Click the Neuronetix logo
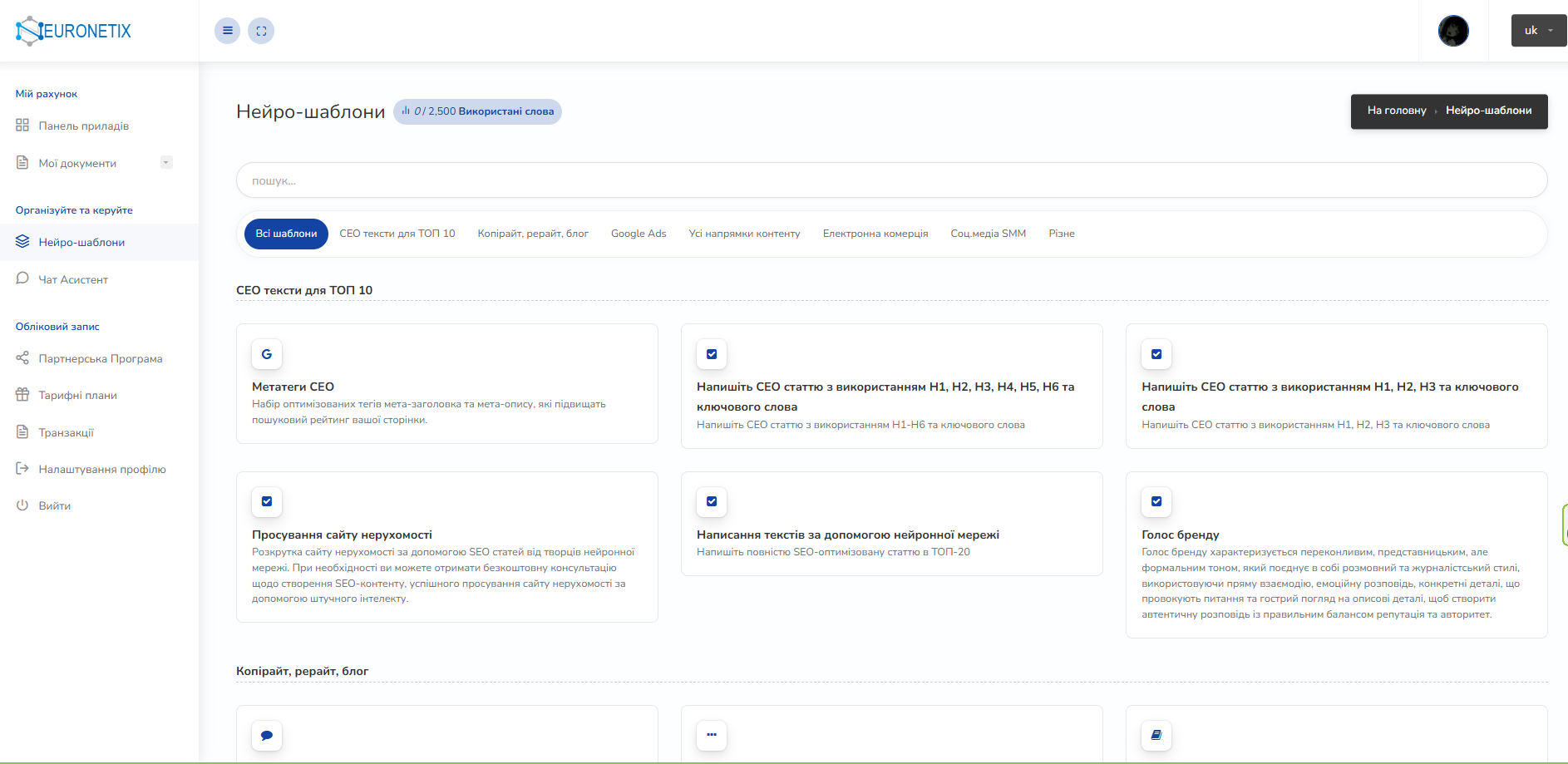1568x764 pixels. (x=74, y=31)
